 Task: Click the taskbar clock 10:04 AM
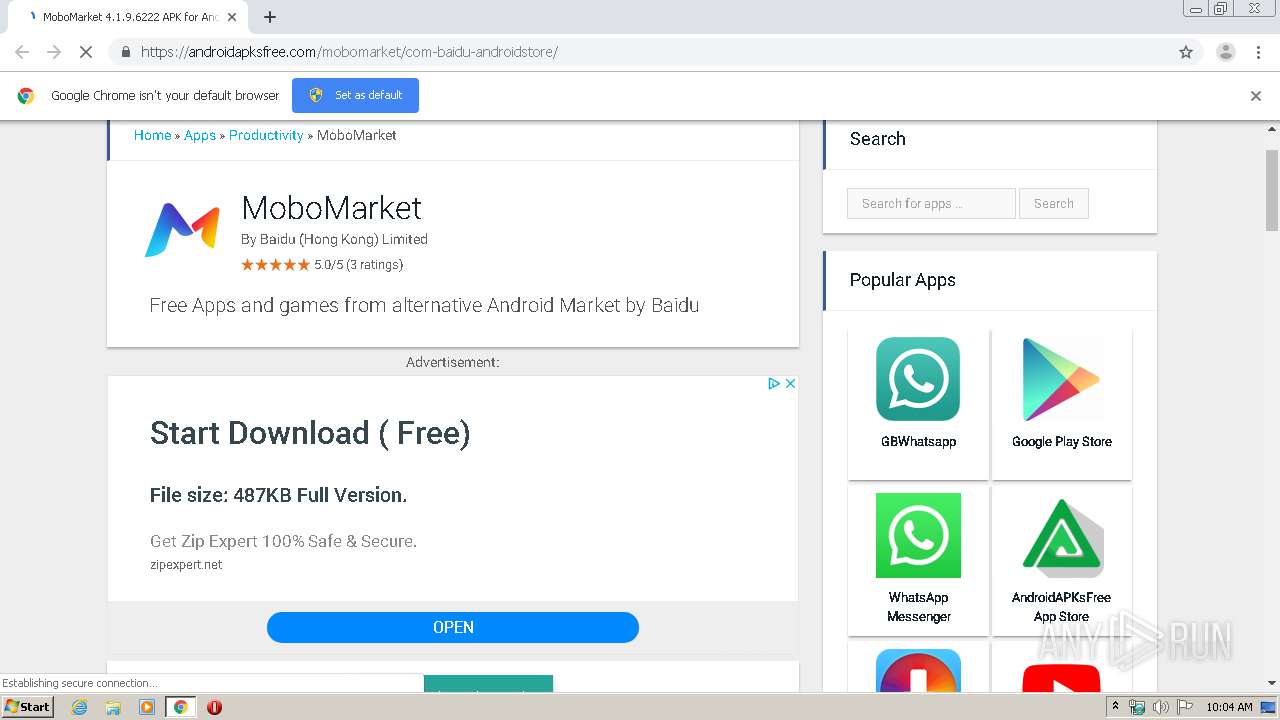[x=1229, y=707]
